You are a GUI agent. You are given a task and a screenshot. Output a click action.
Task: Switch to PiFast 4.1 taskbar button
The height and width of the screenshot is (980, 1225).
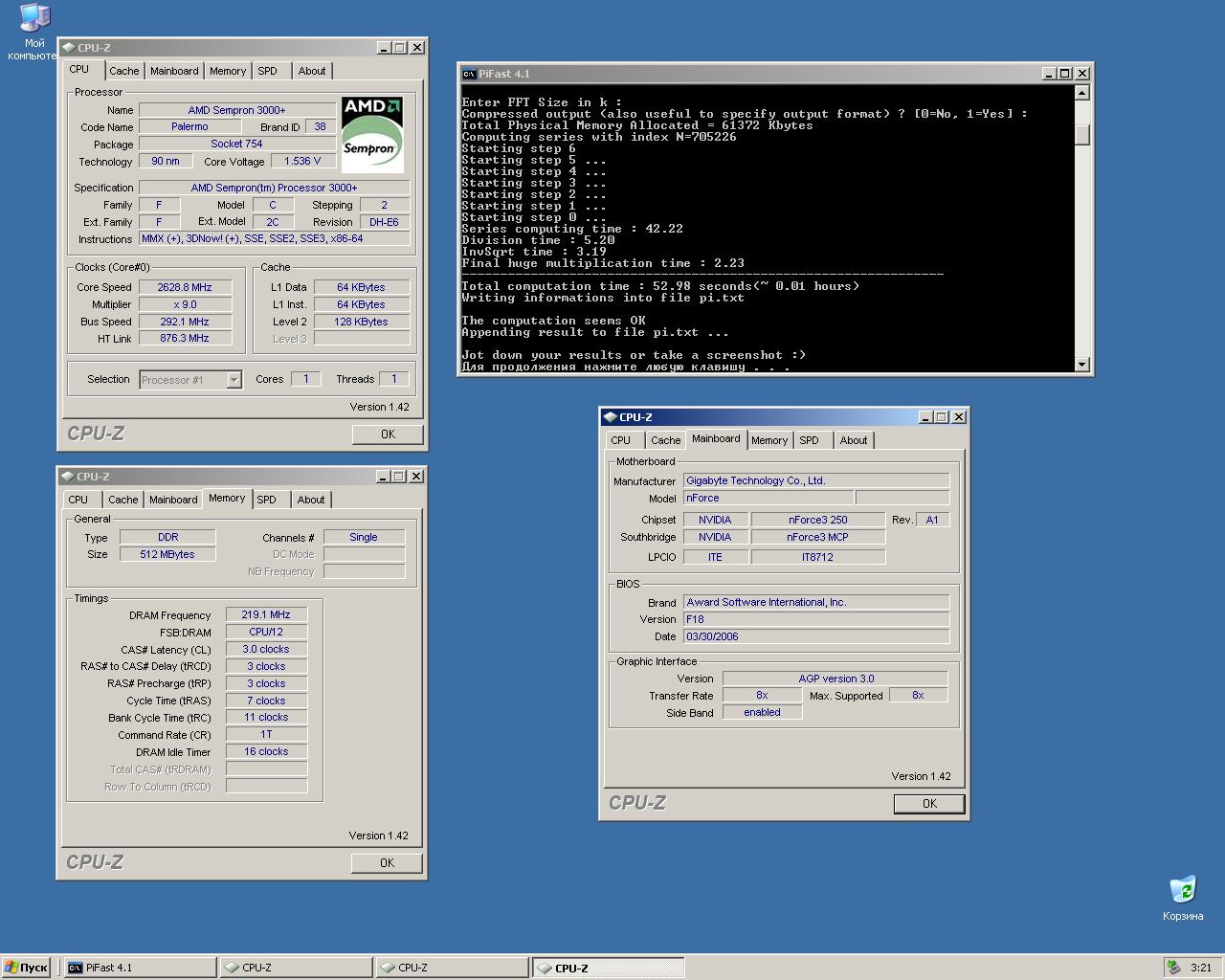click(x=140, y=968)
